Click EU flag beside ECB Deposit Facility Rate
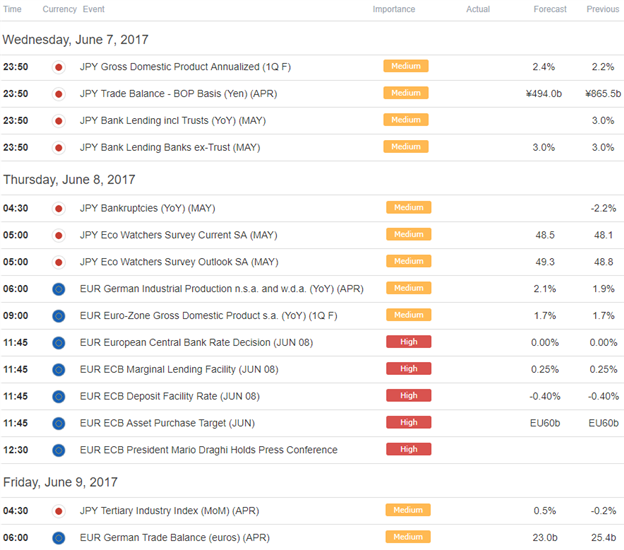The width and height of the screenshot is (624, 550). coord(58,397)
